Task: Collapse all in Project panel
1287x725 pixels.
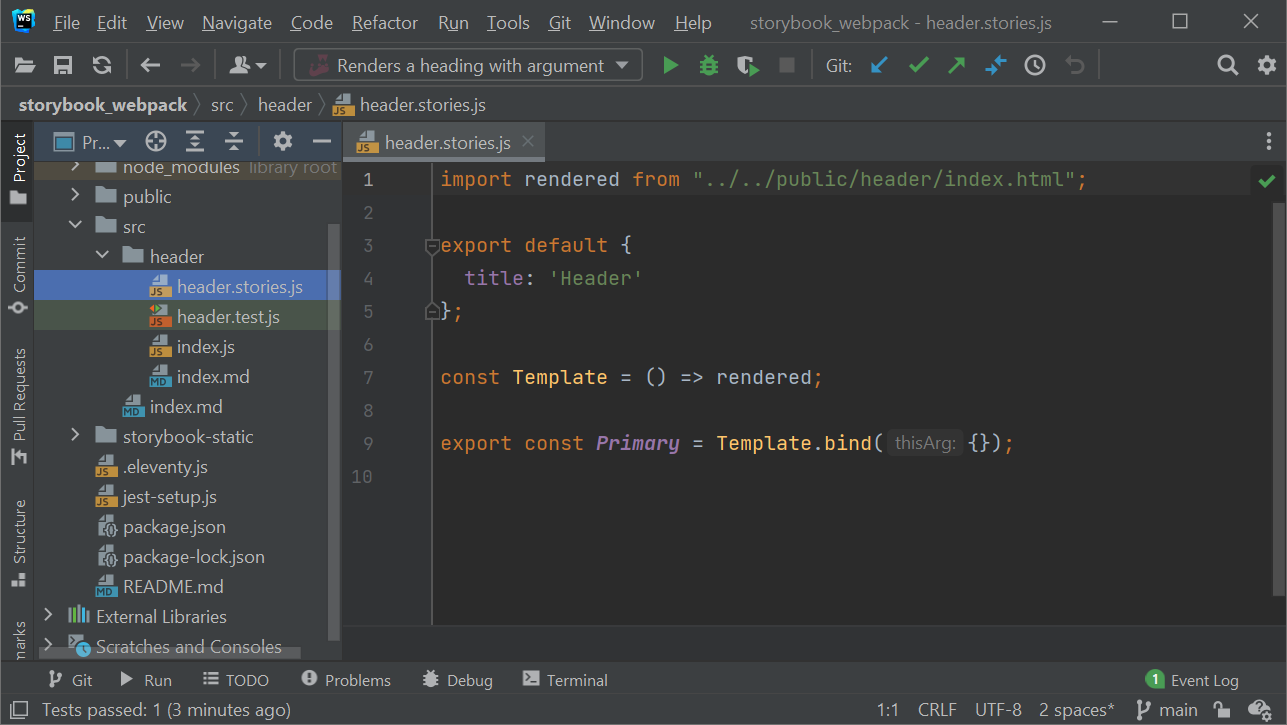Action: coord(234,142)
